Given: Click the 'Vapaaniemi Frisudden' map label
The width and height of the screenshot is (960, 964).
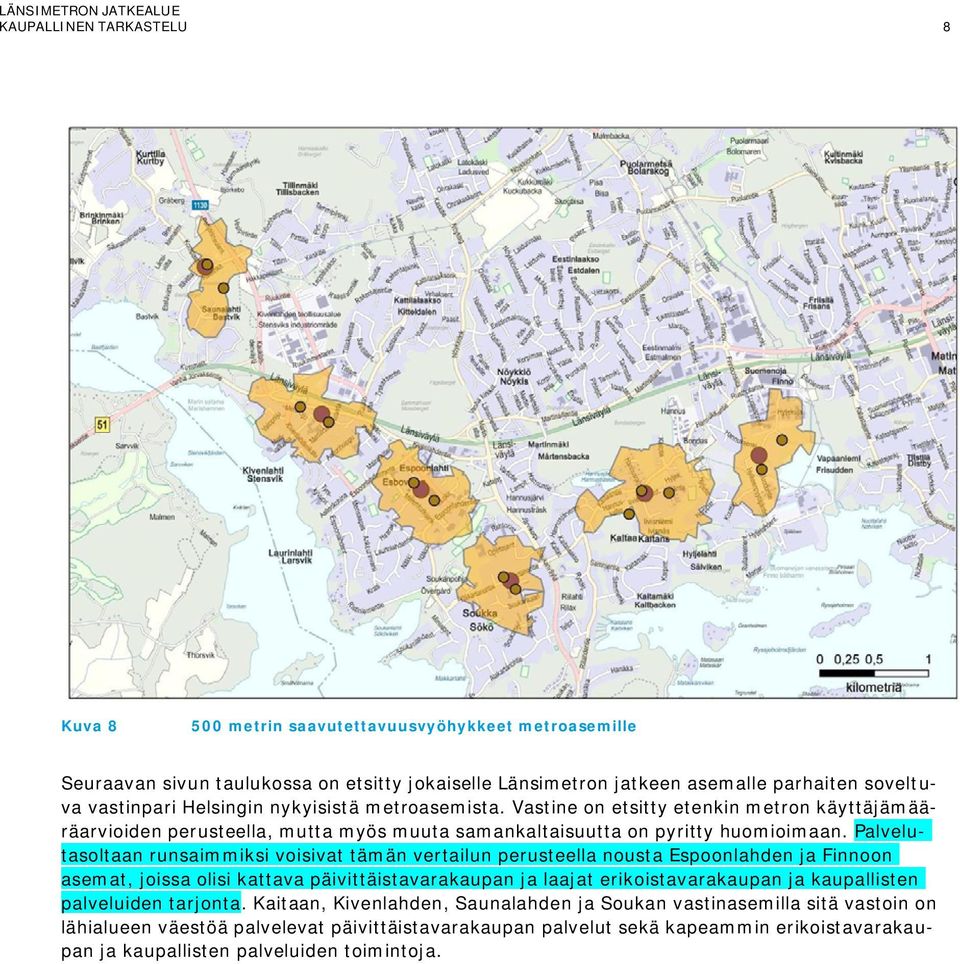Looking at the screenshot, I should (x=839, y=464).
